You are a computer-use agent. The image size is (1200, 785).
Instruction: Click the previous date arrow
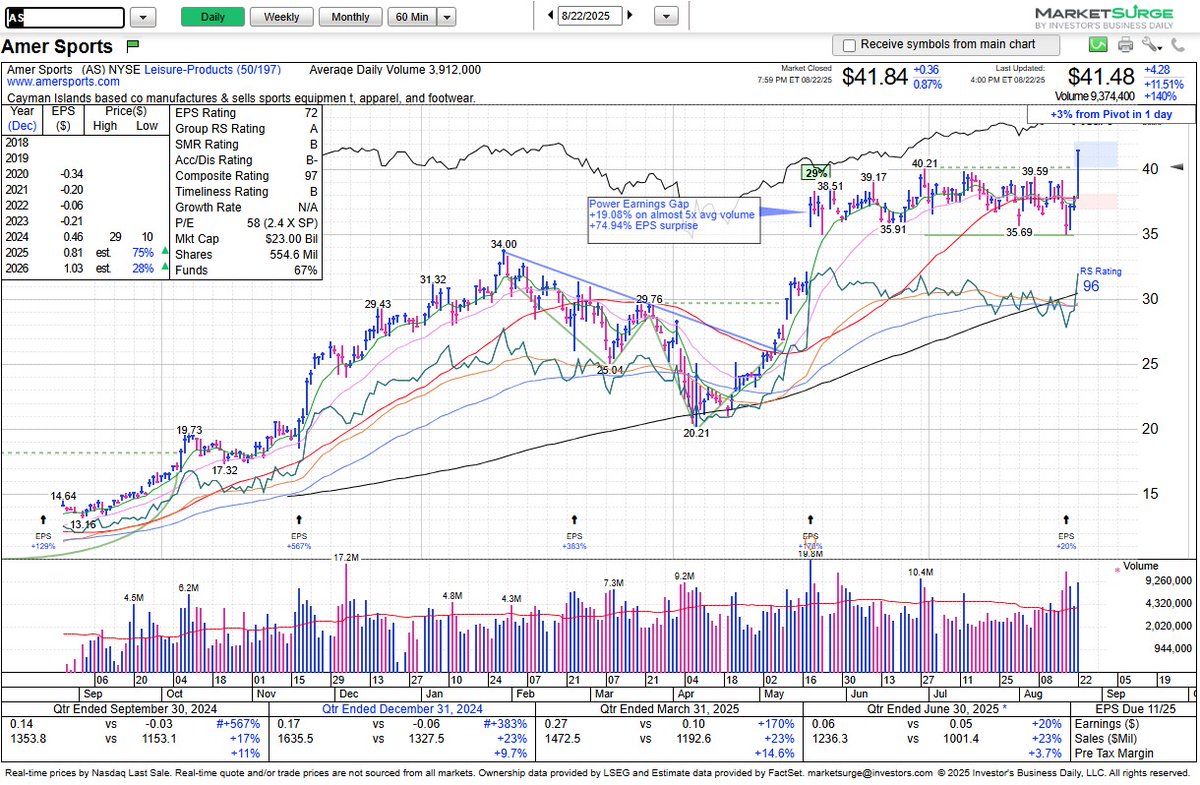tap(548, 15)
